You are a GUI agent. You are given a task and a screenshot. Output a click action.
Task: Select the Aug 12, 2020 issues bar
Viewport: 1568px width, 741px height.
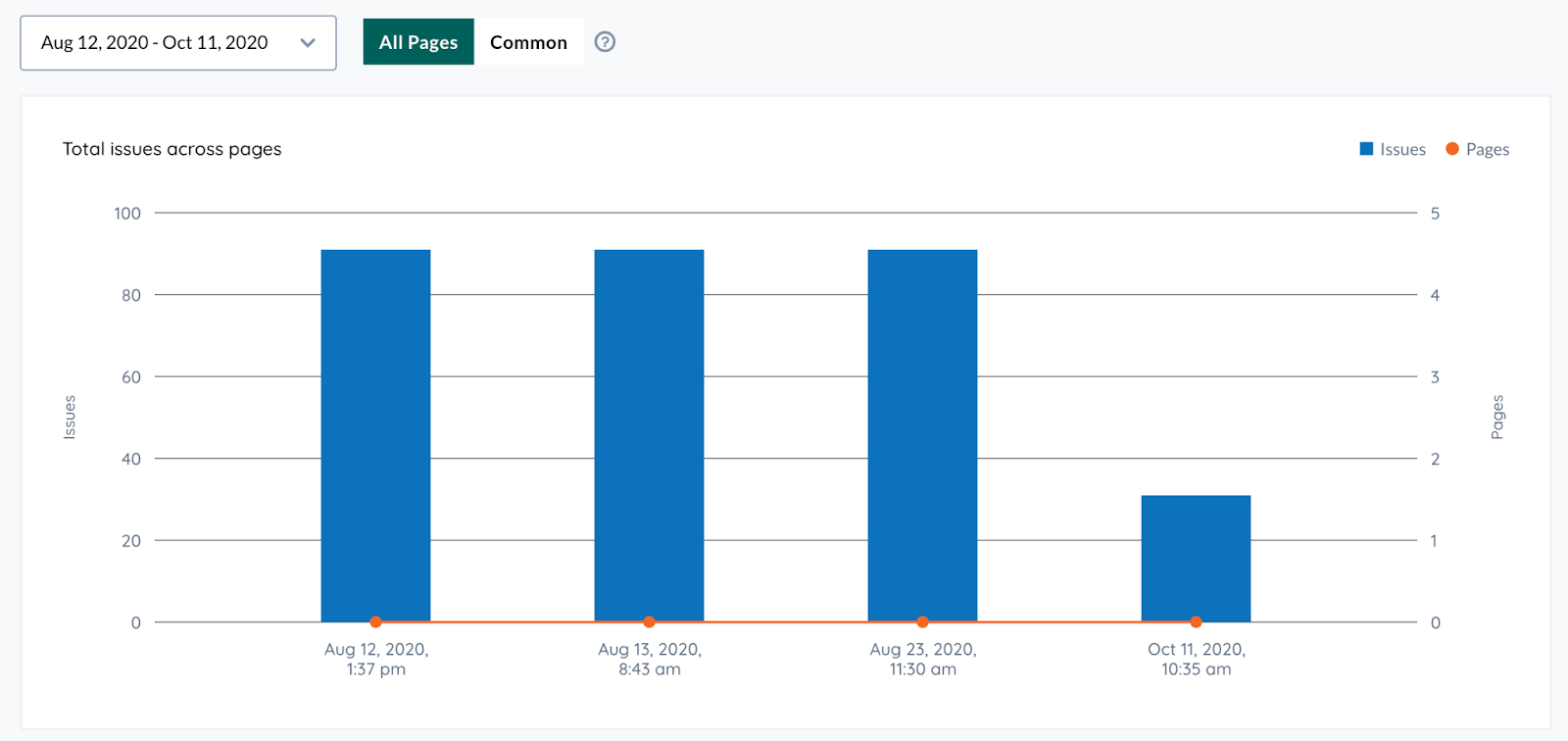375,435
